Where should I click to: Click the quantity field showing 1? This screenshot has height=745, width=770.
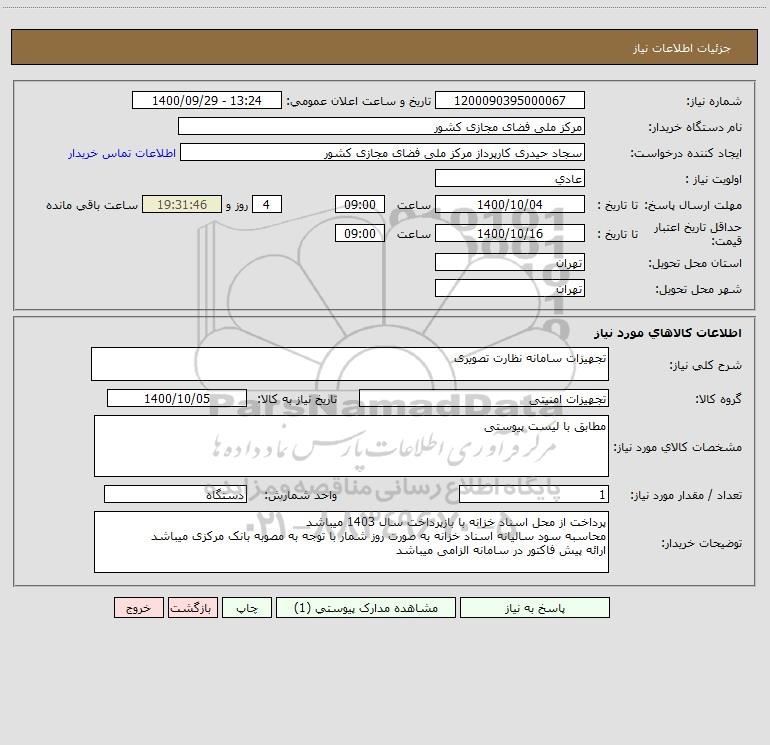534,494
